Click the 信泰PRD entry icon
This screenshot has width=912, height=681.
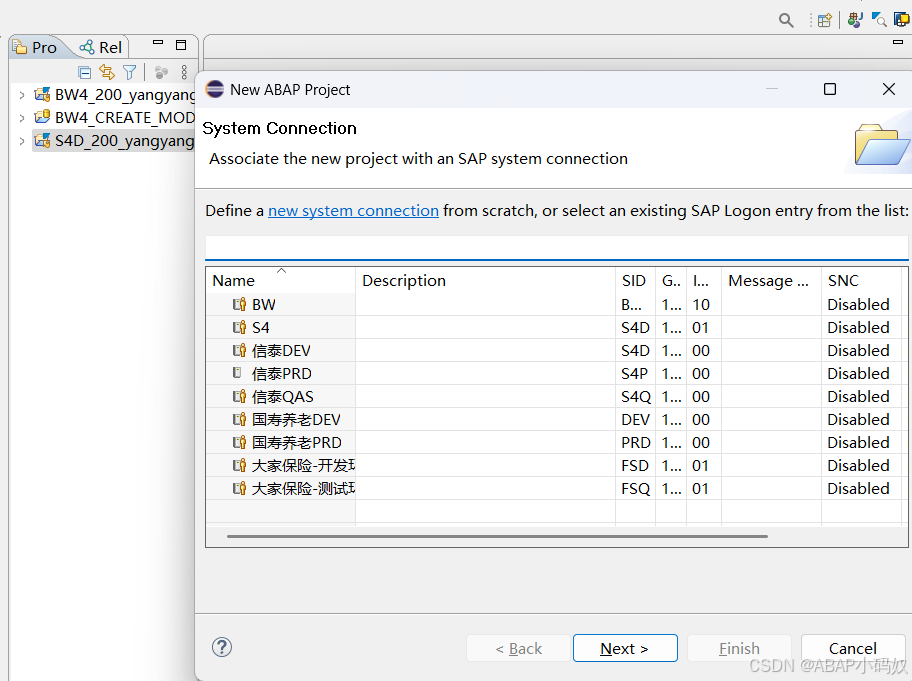coord(237,373)
